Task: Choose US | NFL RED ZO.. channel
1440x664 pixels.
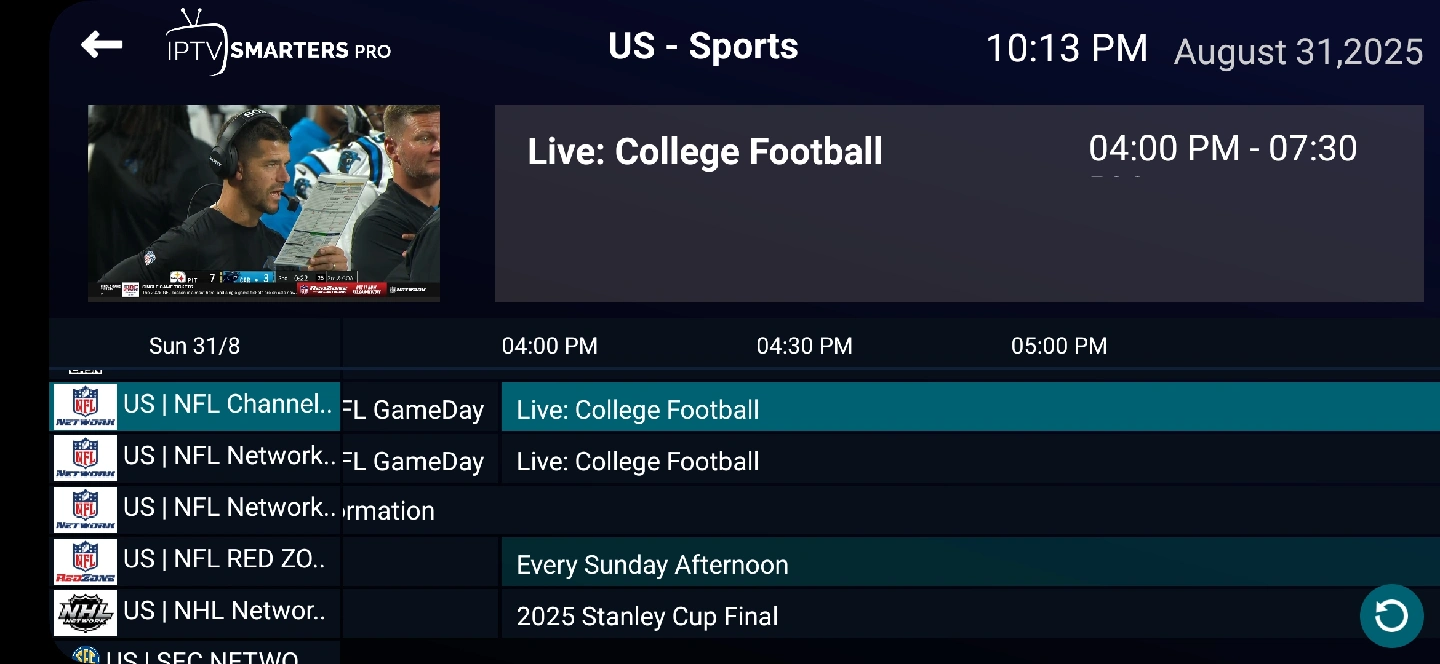Action: tap(226, 559)
